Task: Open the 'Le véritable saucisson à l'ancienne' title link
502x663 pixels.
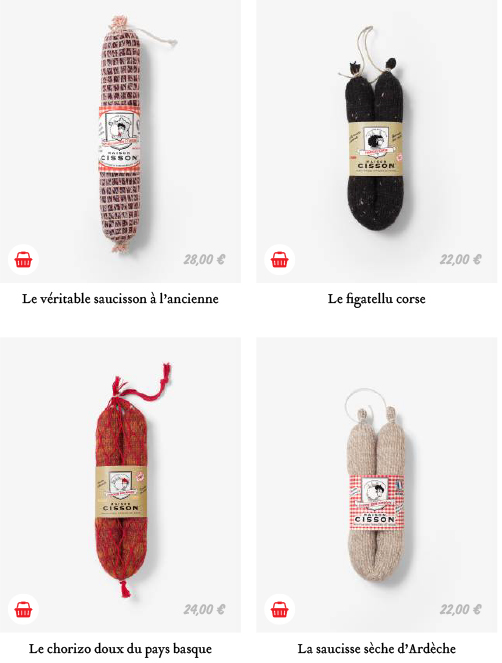Action: click(x=120, y=299)
